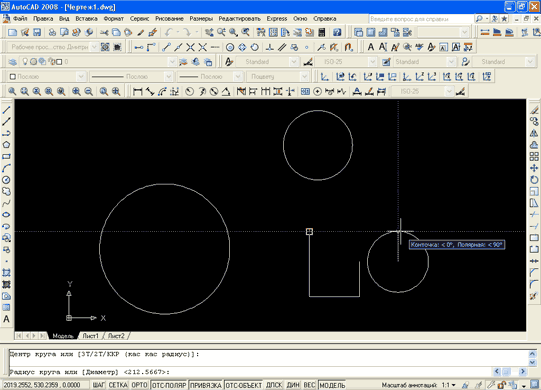Click the Linear Dimension icon
Screen dimensions: 541x390
(x=138, y=91)
